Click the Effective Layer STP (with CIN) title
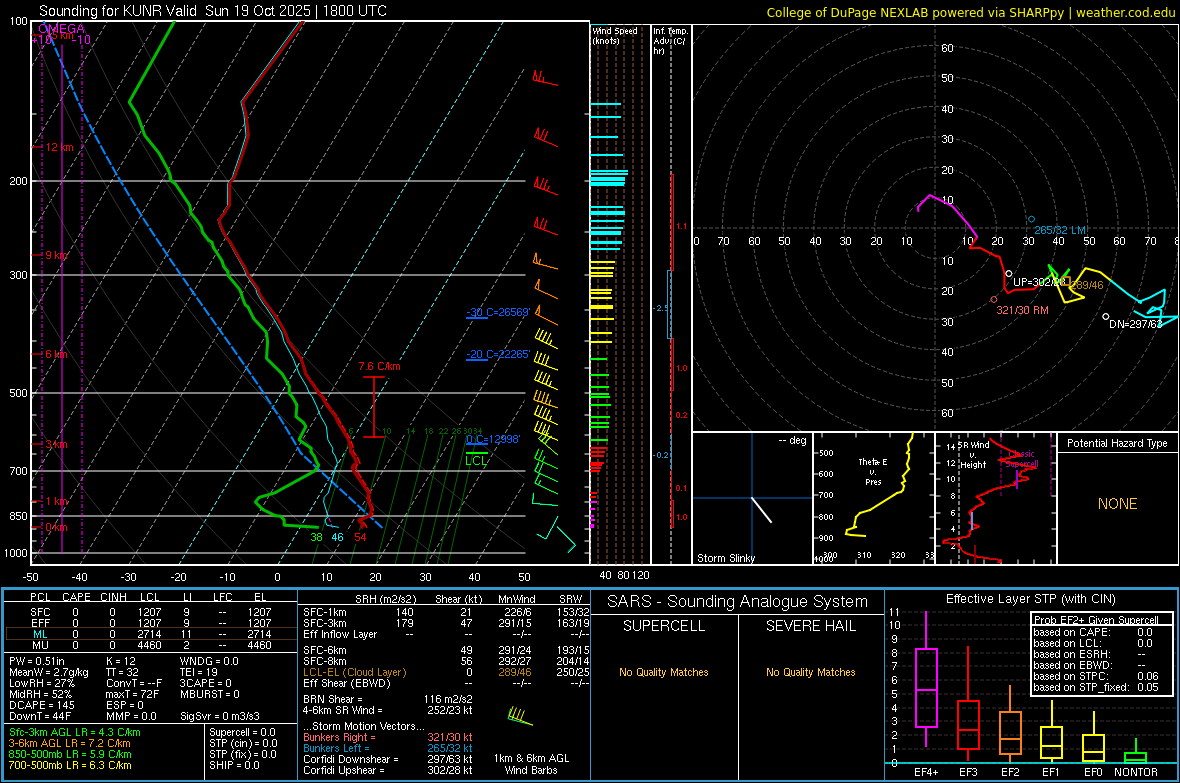1180x783 pixels. 1030,599
